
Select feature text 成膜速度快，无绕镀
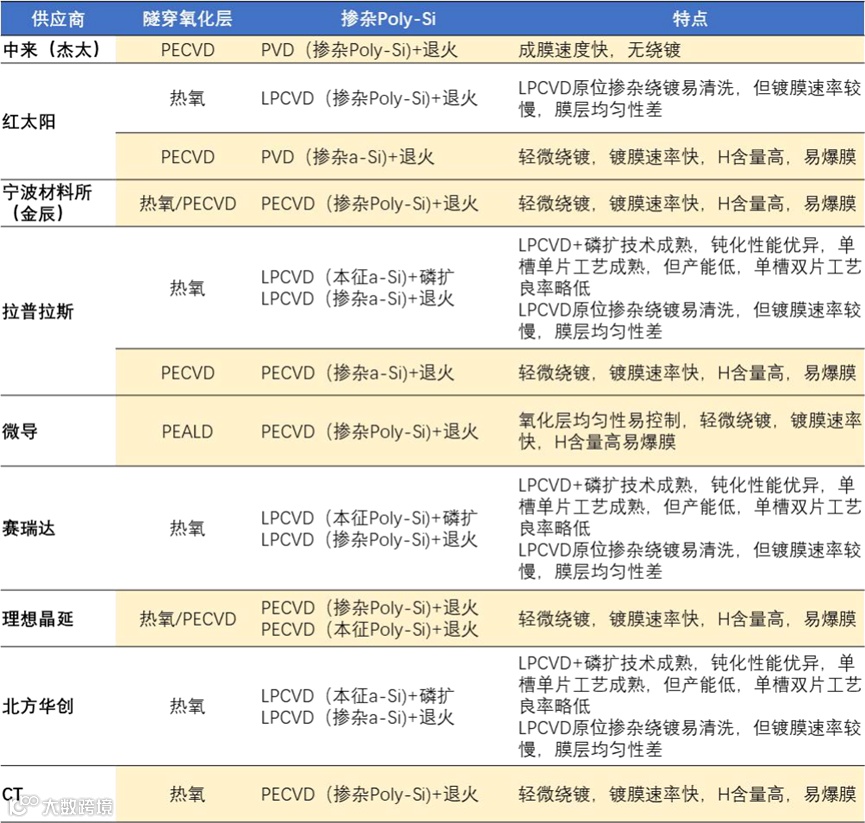click(x=600, y=50)
